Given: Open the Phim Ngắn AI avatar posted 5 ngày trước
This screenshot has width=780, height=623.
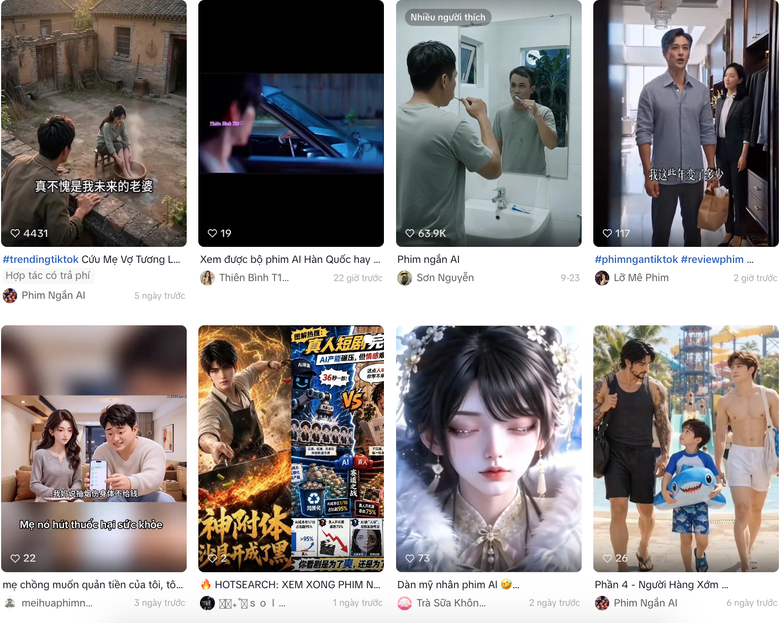Looking at the screenshot, I should click(10, 296).
